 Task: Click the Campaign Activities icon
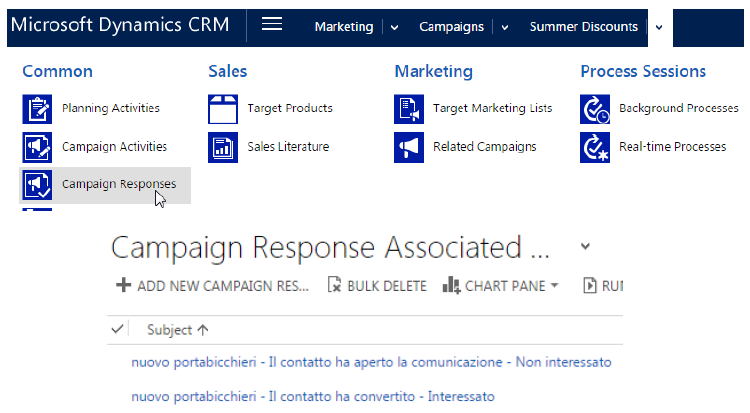click(x=37, y=147)
